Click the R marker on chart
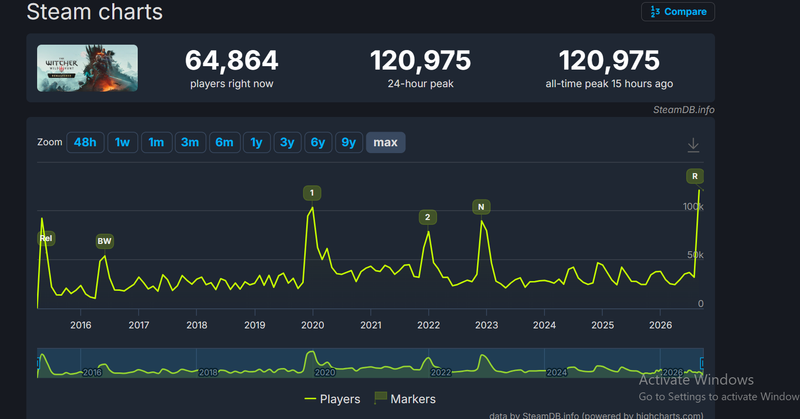 tap(695, 176)
